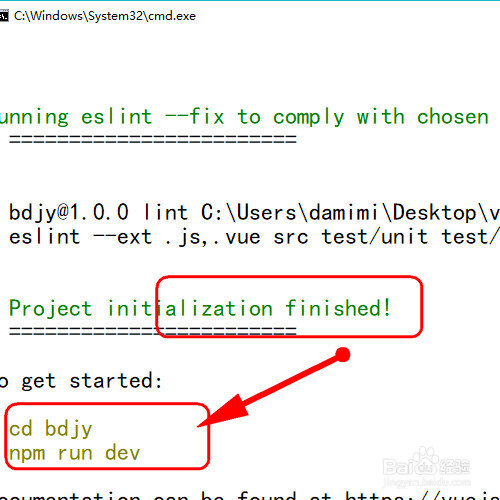The width and height of the screenshot is (500, 500).
Task: Select the 'cd bdjy' command text
Action: 50,429
